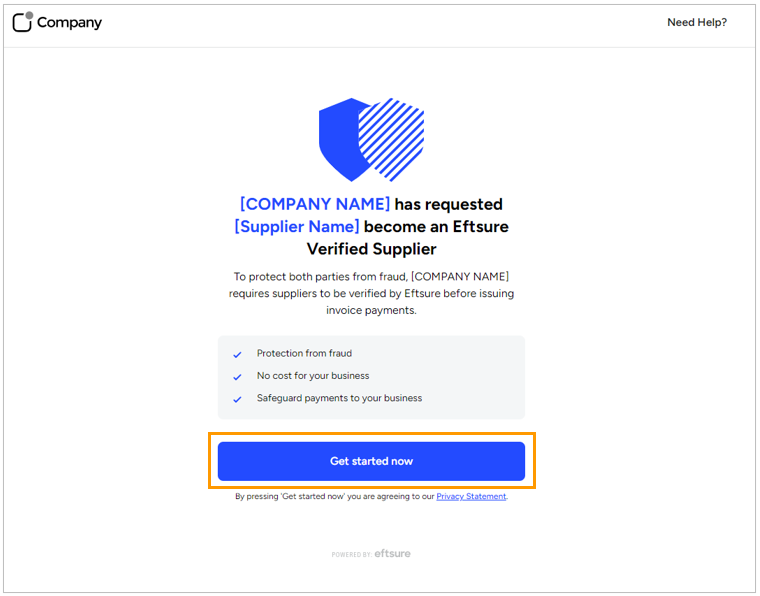
Task: Select Safeguard payments to your business text
Action: tap(339, 398)
